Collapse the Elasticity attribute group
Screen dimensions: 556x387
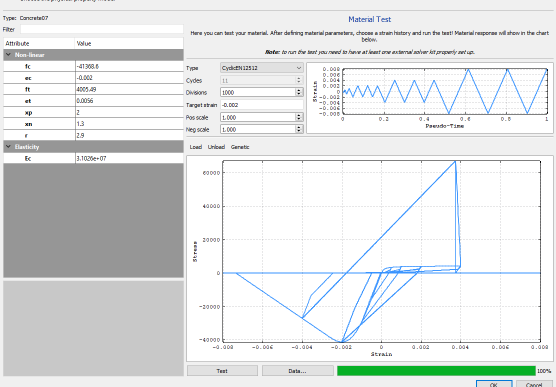[9, 146]
